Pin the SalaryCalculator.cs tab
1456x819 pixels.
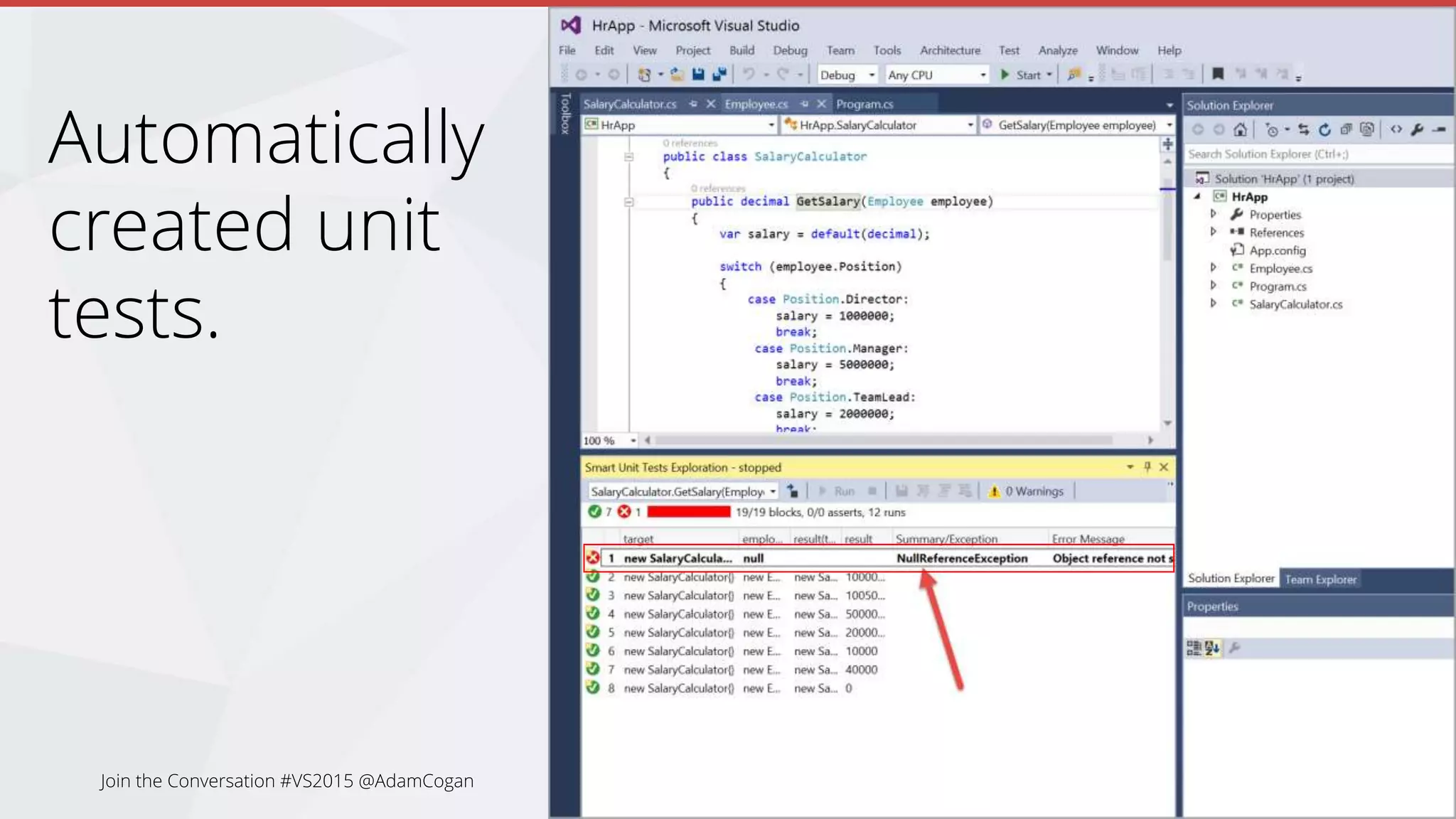pos(692,104)
